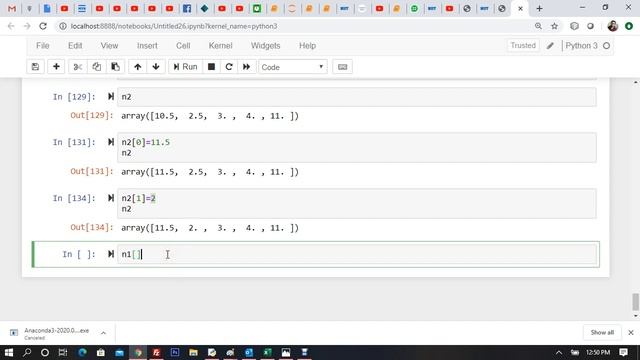Restart the kernel icon
This screenshot has height=360, width=640.
tap(229, 67)
